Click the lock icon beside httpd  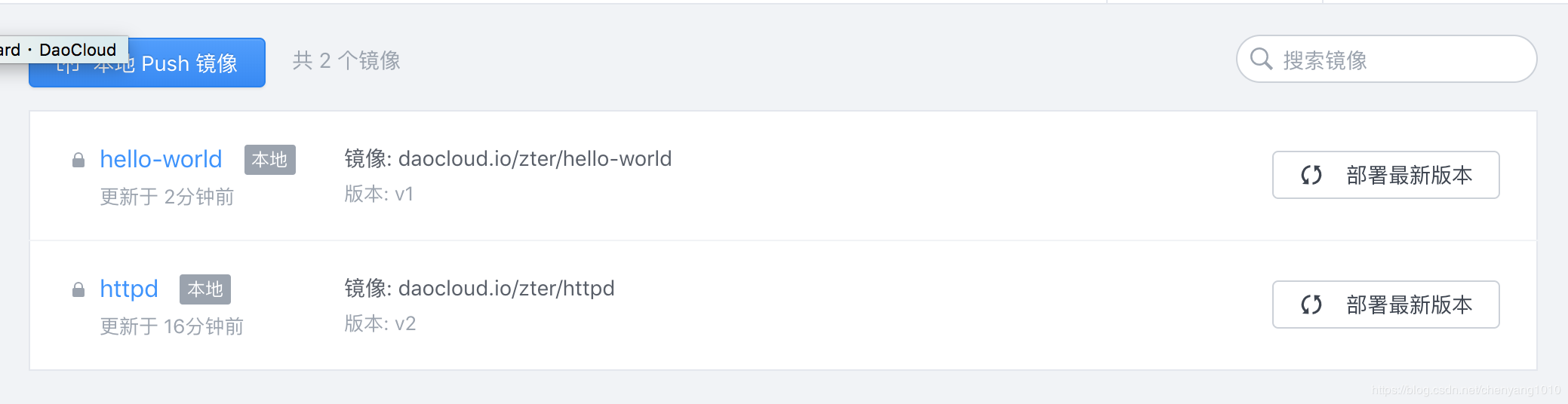point(78,289)
